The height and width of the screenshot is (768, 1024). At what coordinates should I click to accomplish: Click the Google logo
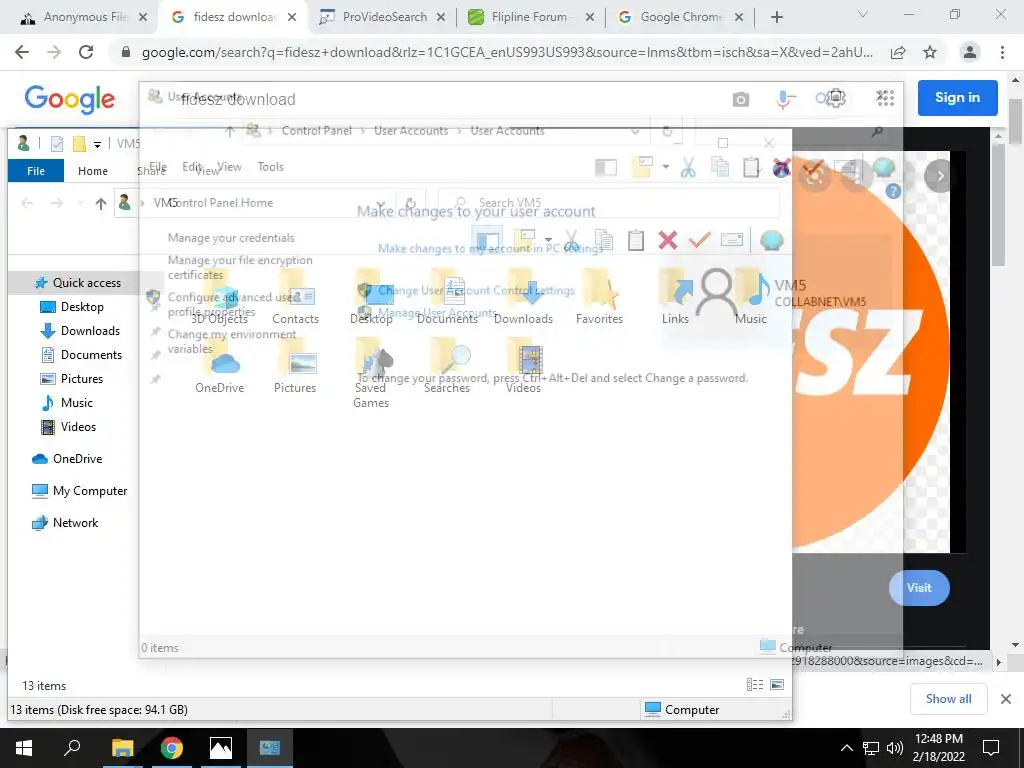70,99
